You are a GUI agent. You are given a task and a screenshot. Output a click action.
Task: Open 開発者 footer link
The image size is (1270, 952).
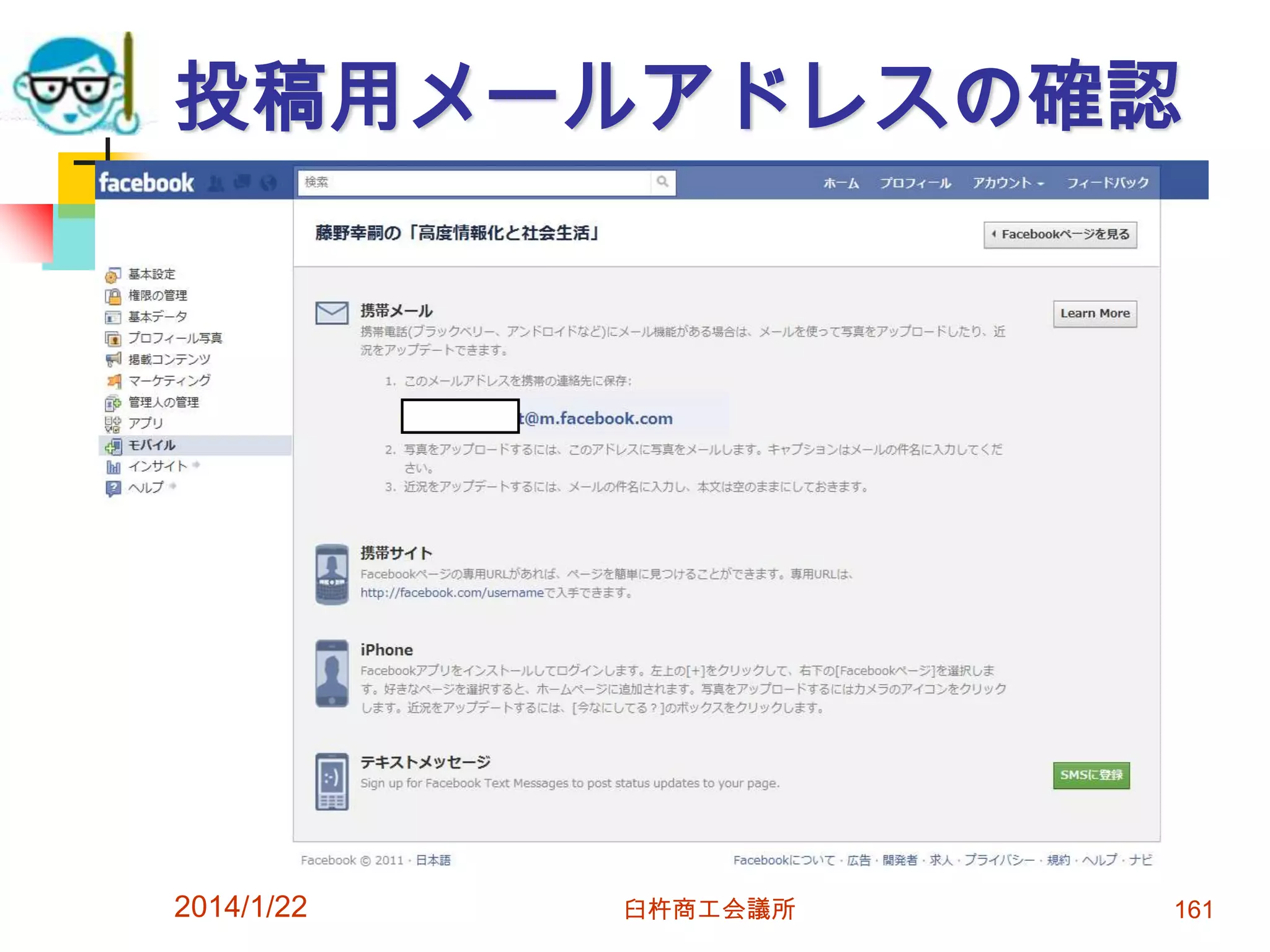click(900, 860)
